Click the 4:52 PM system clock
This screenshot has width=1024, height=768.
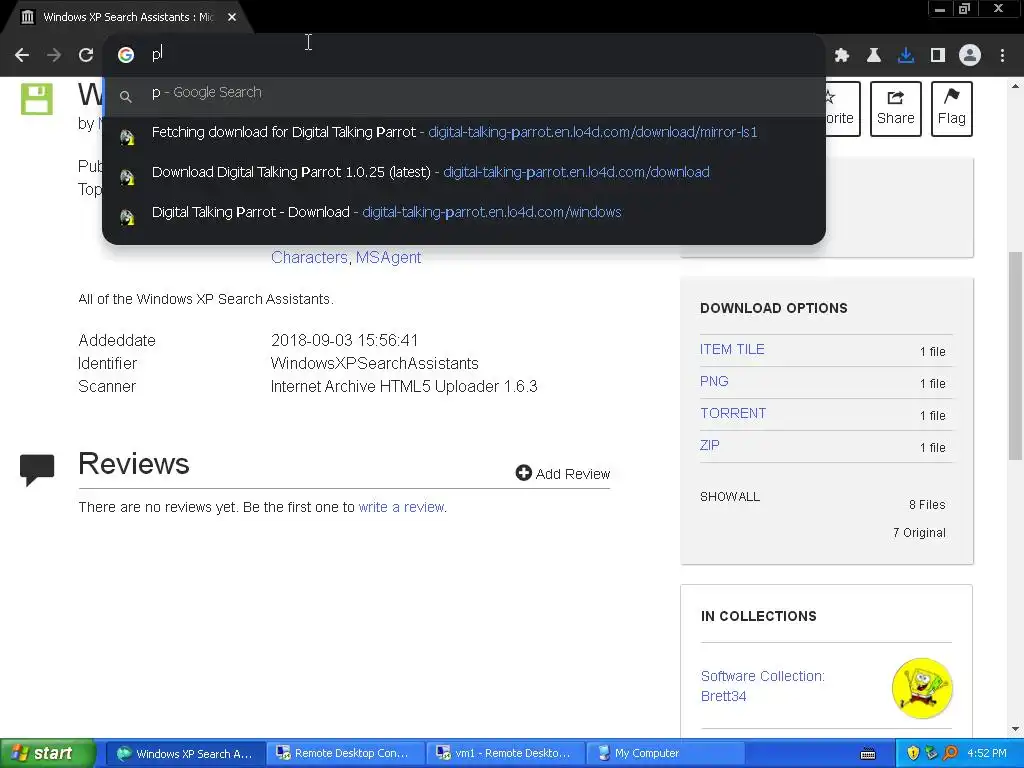click(x=987, y=754)
